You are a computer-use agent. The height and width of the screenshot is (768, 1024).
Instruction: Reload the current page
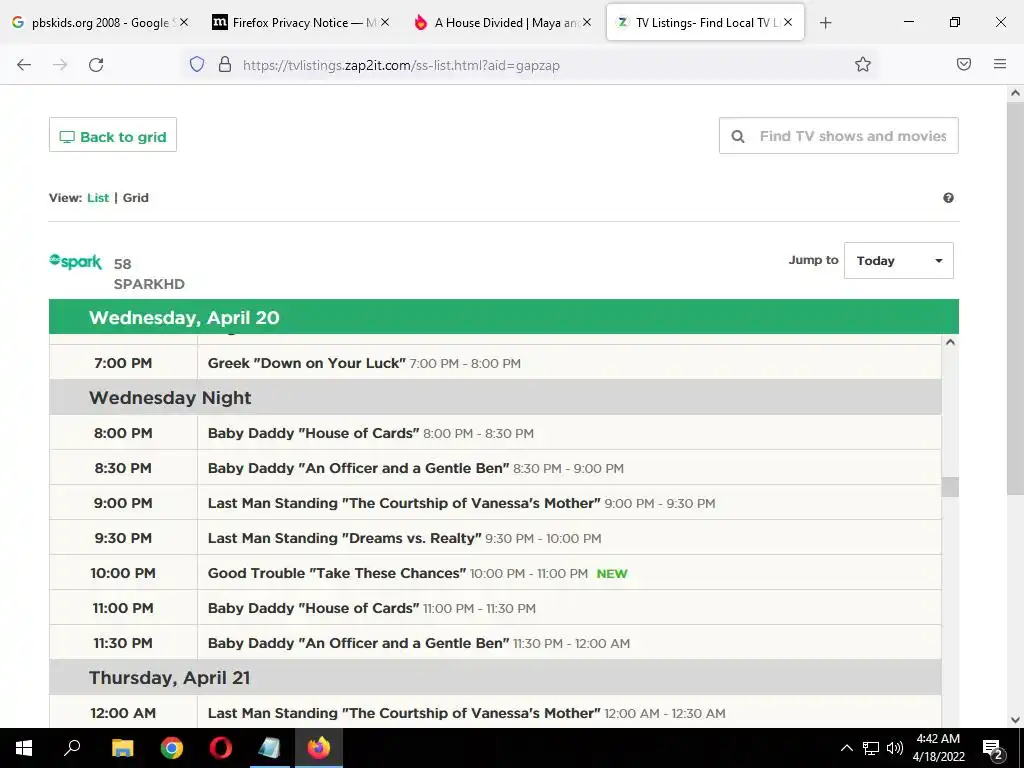pyautogui.click(x=96, y=65)
